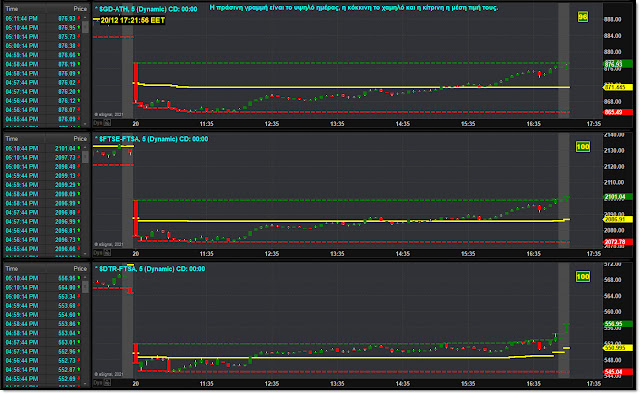Click the scroll-down arrow of the bottom time-and-sales list
Viewport: 640px width, 394px height.
tap(85, 383)
